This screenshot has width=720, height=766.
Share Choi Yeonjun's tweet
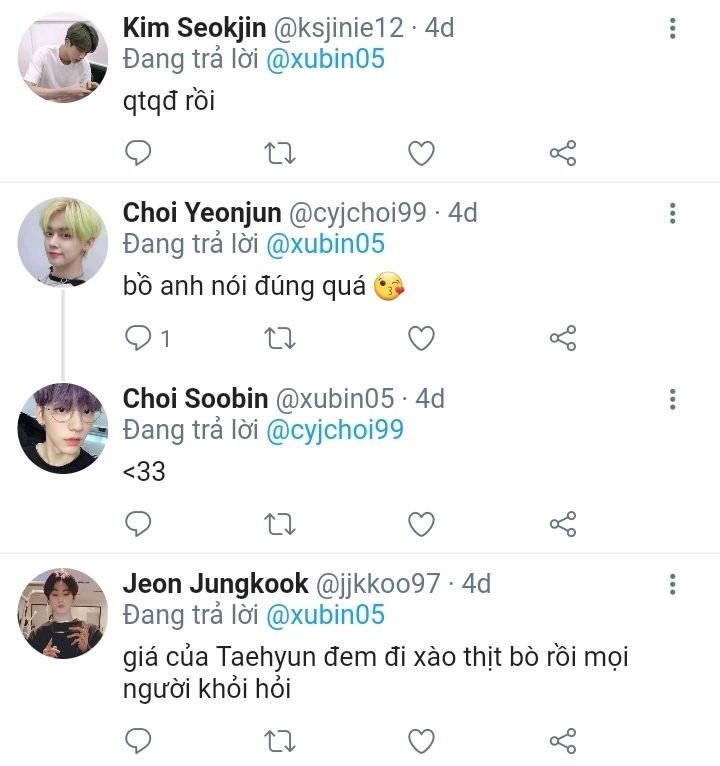click(563, 338)
